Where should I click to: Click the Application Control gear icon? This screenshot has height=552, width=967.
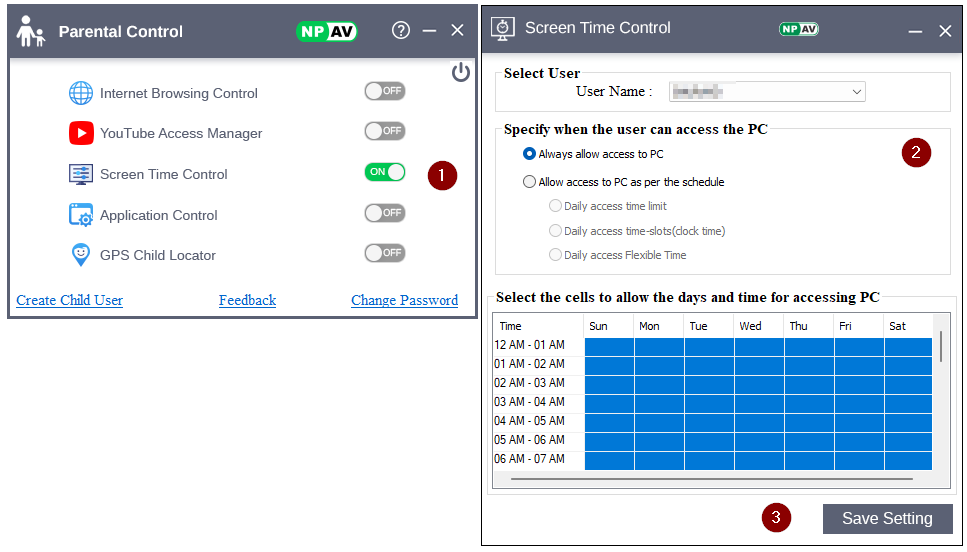[x=81, y=215]
